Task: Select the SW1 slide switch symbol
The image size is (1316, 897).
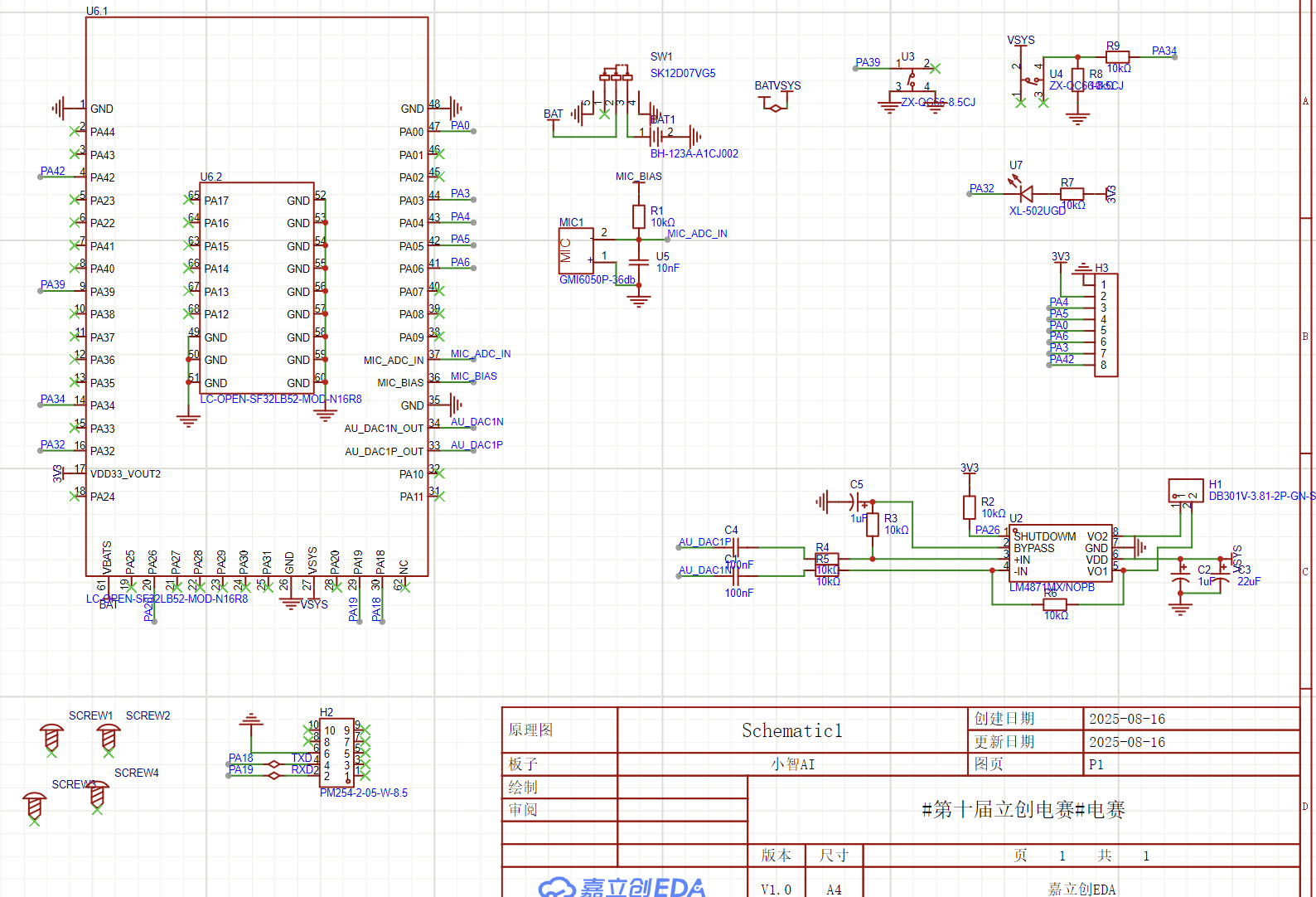Action: coord(616,75)
